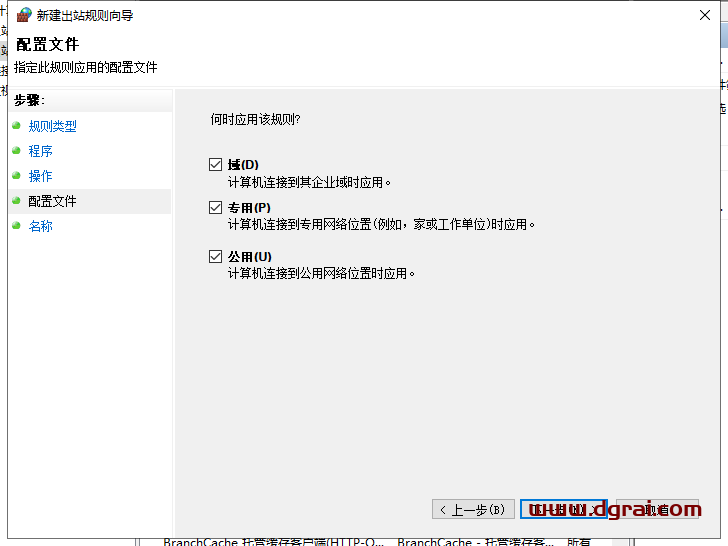Click the subtitle 指定此规则应用的配置文件
The height and width of the screenshot is (546, 728).
(86, 67)
